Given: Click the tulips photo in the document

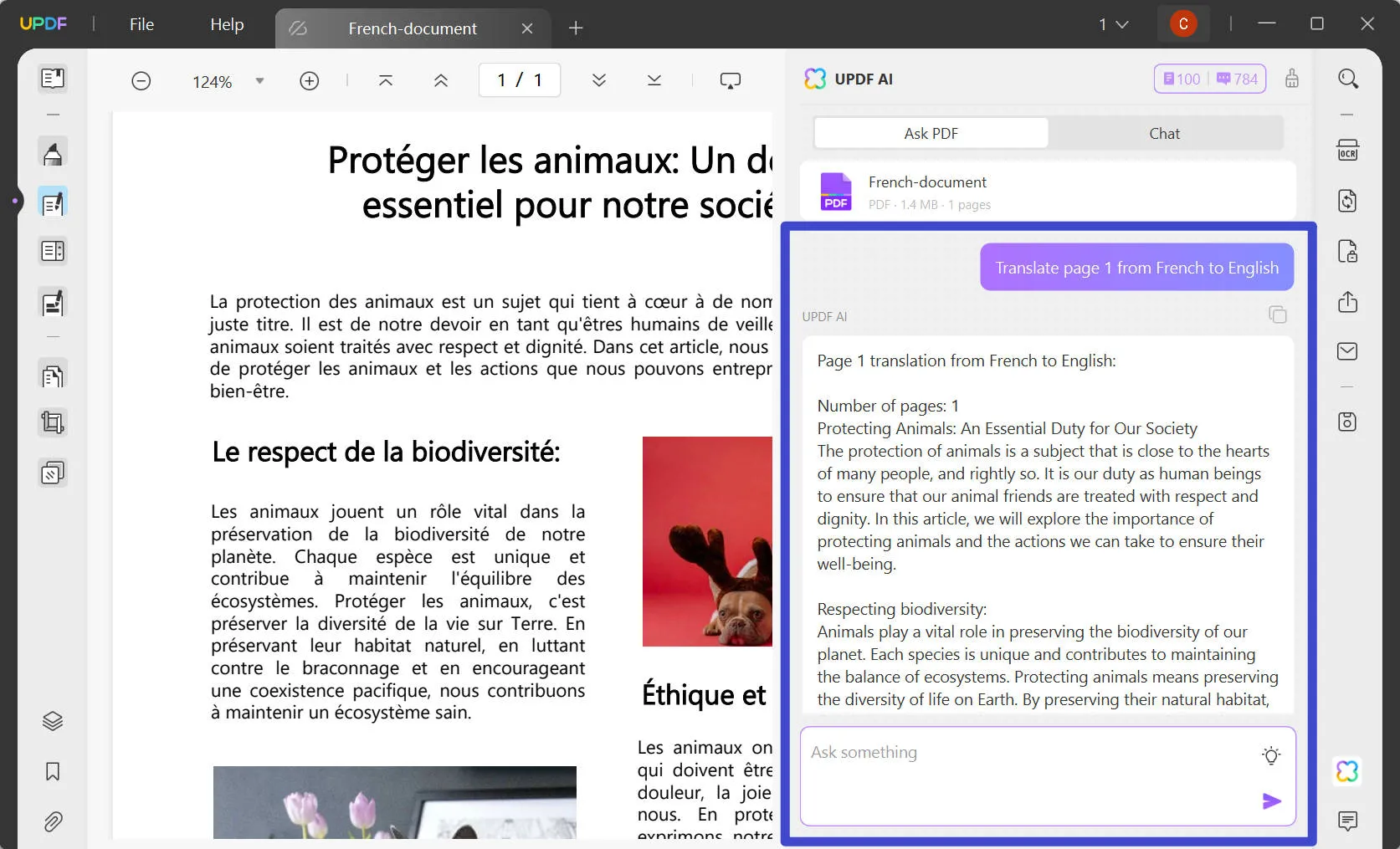Looking at the screenshot, I should click(x=395, y=802).
